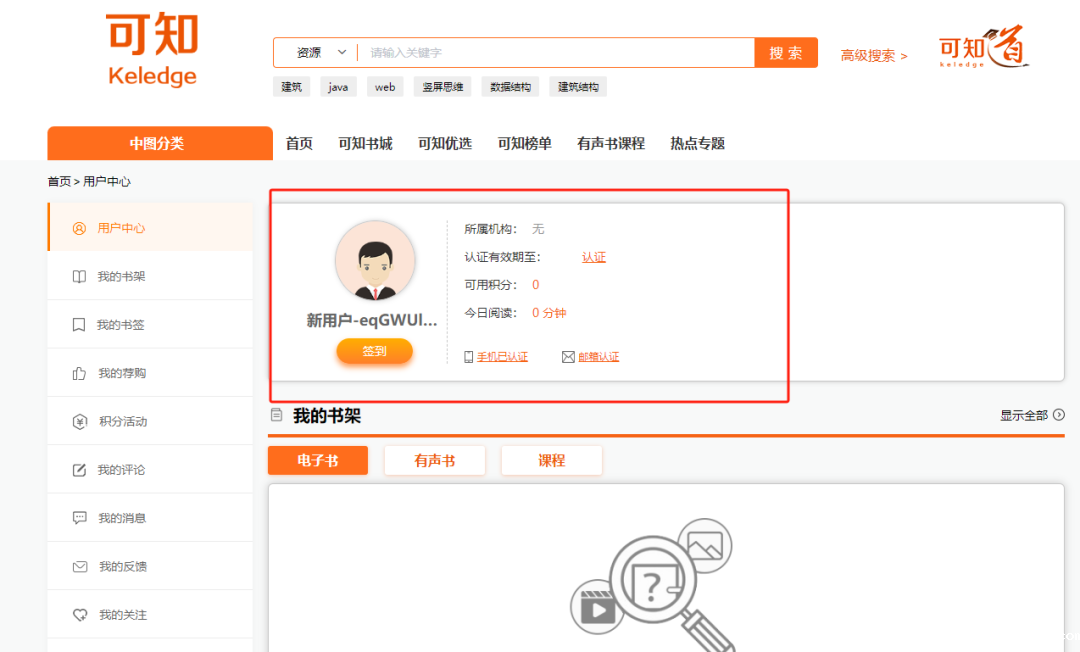Image resolution: width=1080 pixels, height=652 pixels.
Task: Switch to the 课程 tab
Action: (551, 461)
